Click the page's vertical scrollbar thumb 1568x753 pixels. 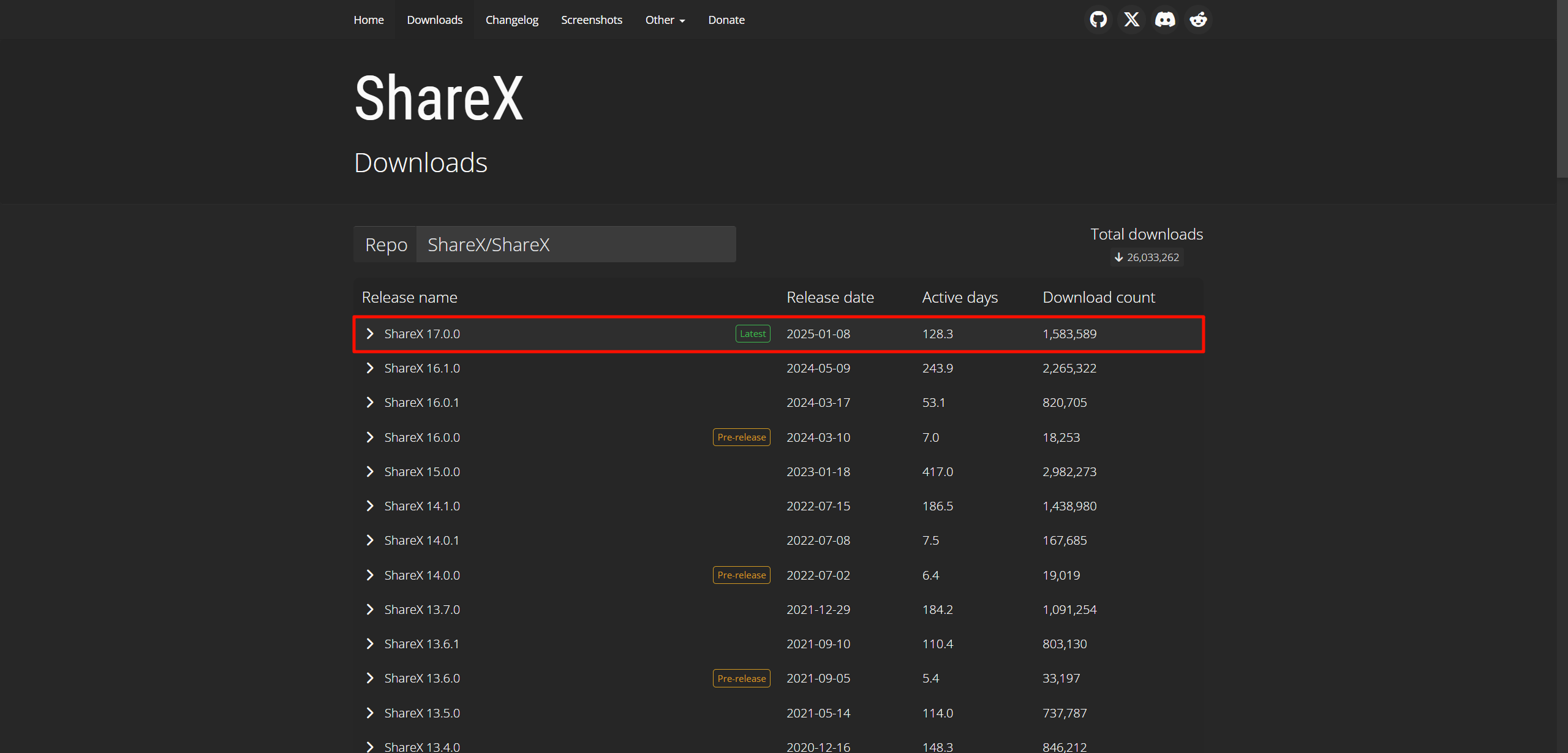(x=1562, y=89)
